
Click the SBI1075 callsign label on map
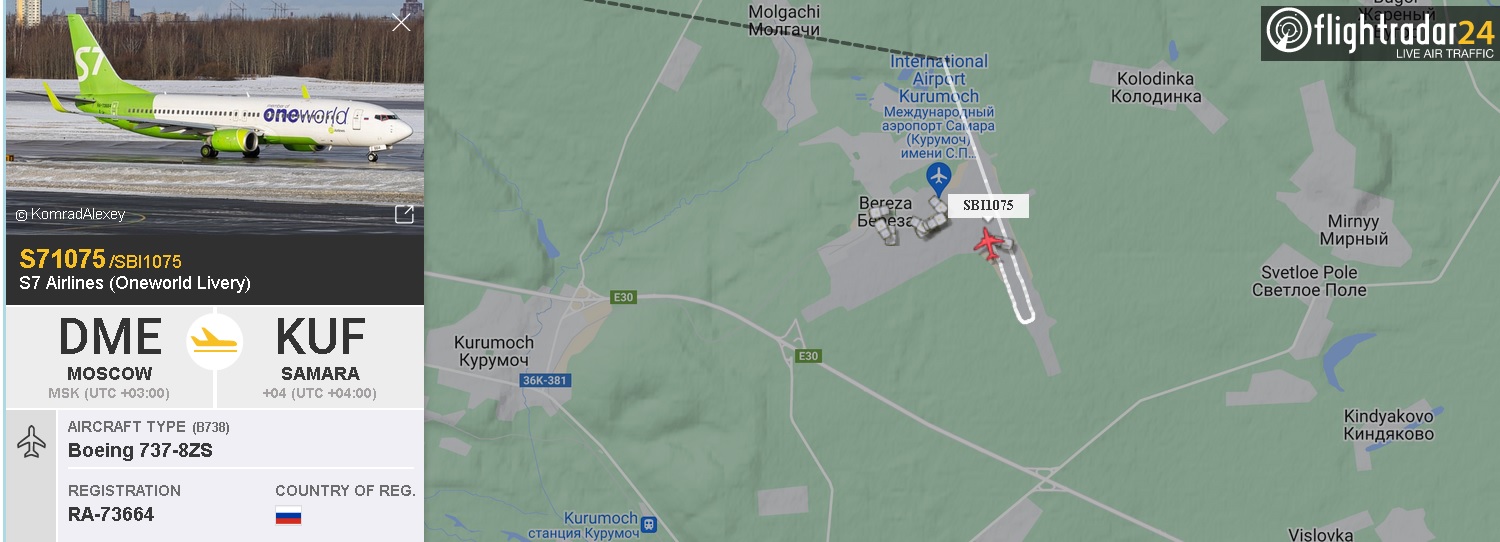point(988,206)
